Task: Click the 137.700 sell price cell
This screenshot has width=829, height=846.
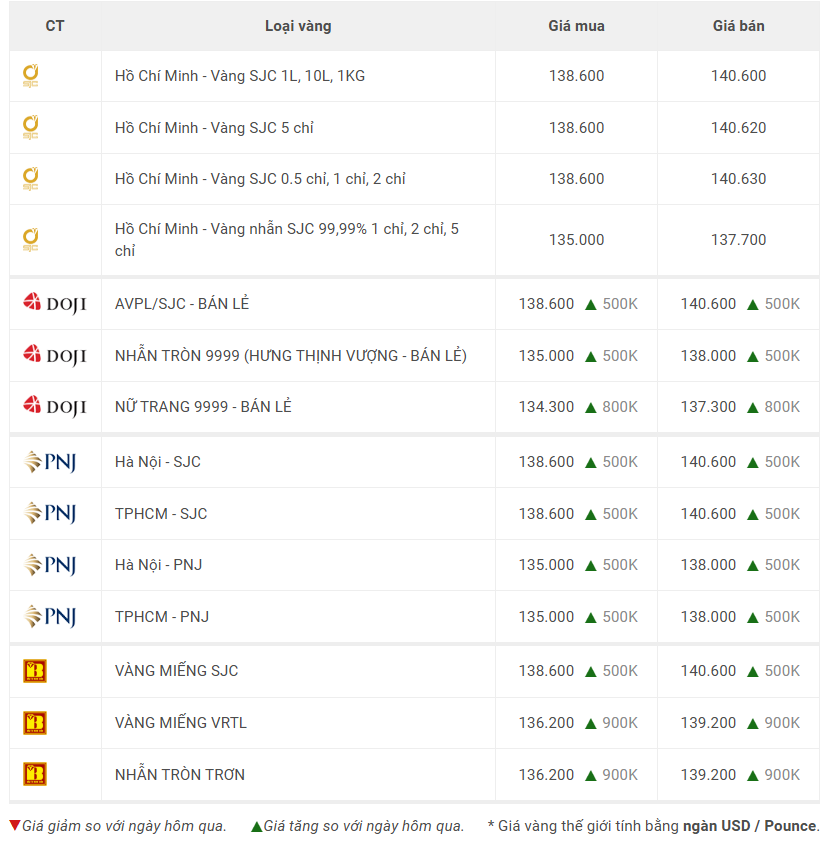Action: click(738, 240)
